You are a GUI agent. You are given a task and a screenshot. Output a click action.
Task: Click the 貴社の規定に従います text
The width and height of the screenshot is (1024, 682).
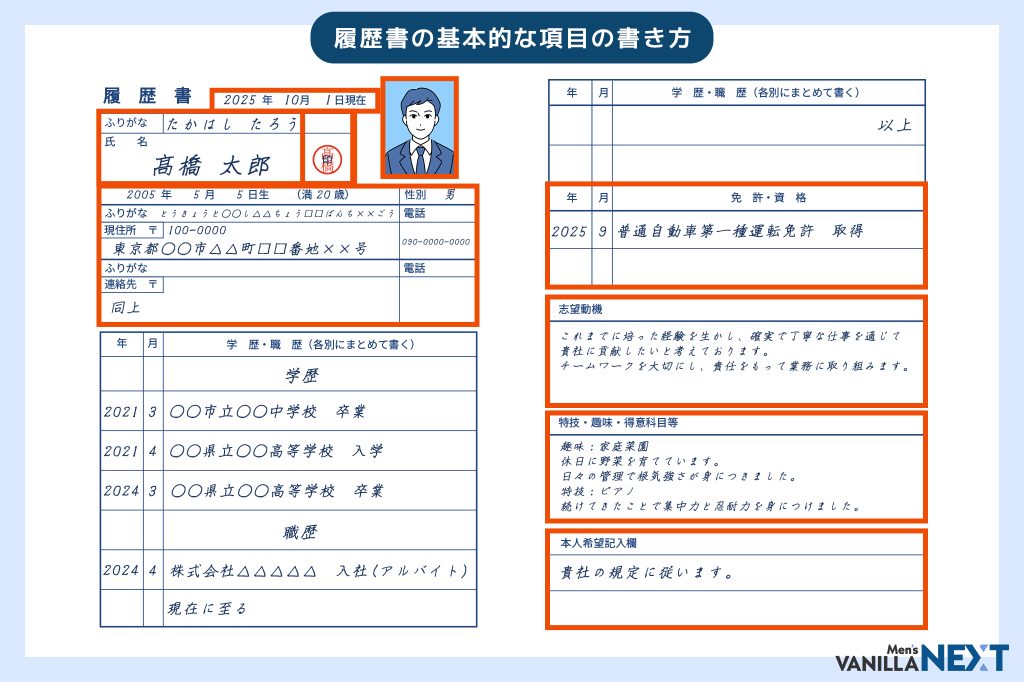(648, 574)
